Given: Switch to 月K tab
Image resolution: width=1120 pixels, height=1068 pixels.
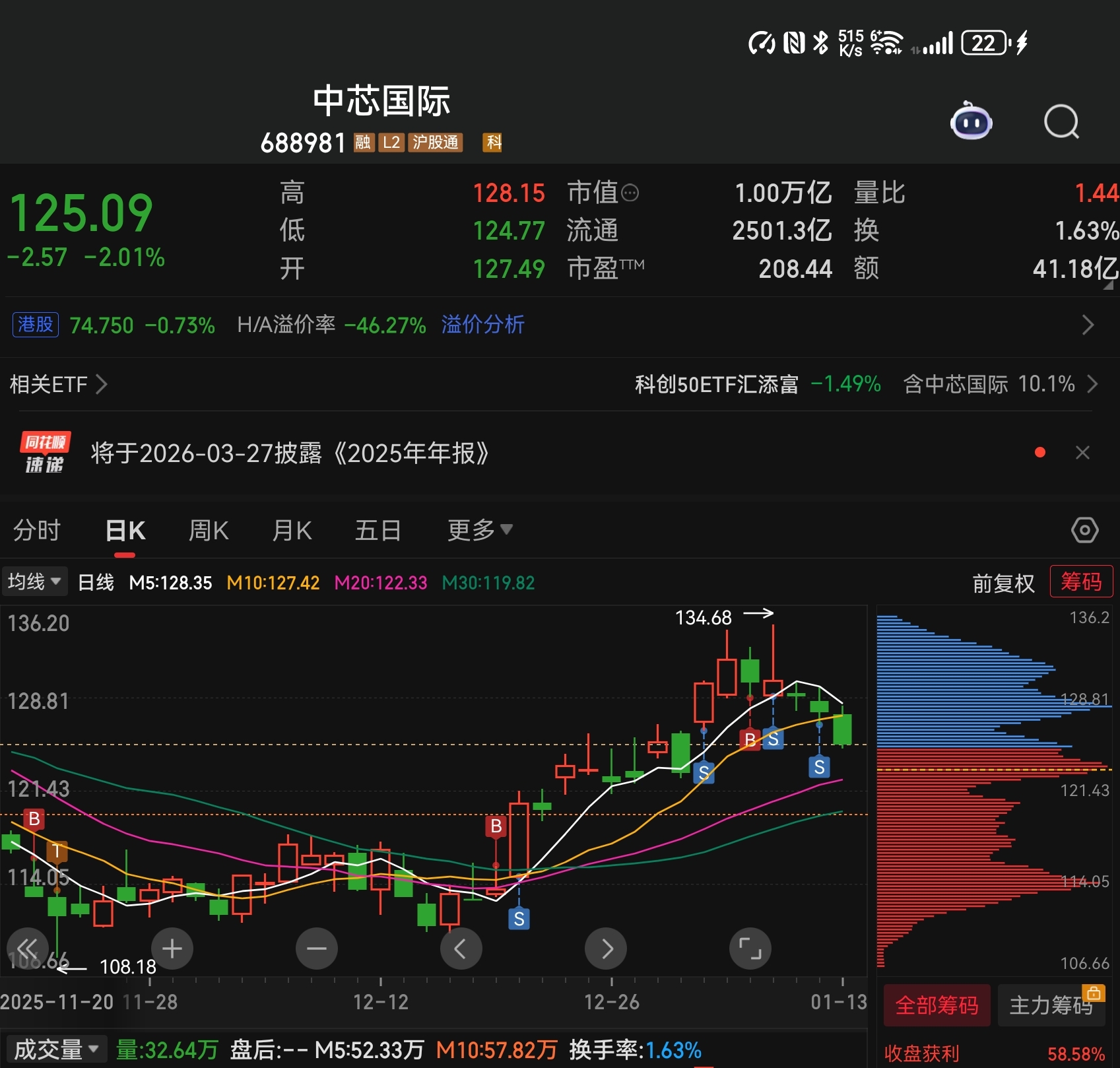Looking at the screenshot, I should [x=292, y=530].
